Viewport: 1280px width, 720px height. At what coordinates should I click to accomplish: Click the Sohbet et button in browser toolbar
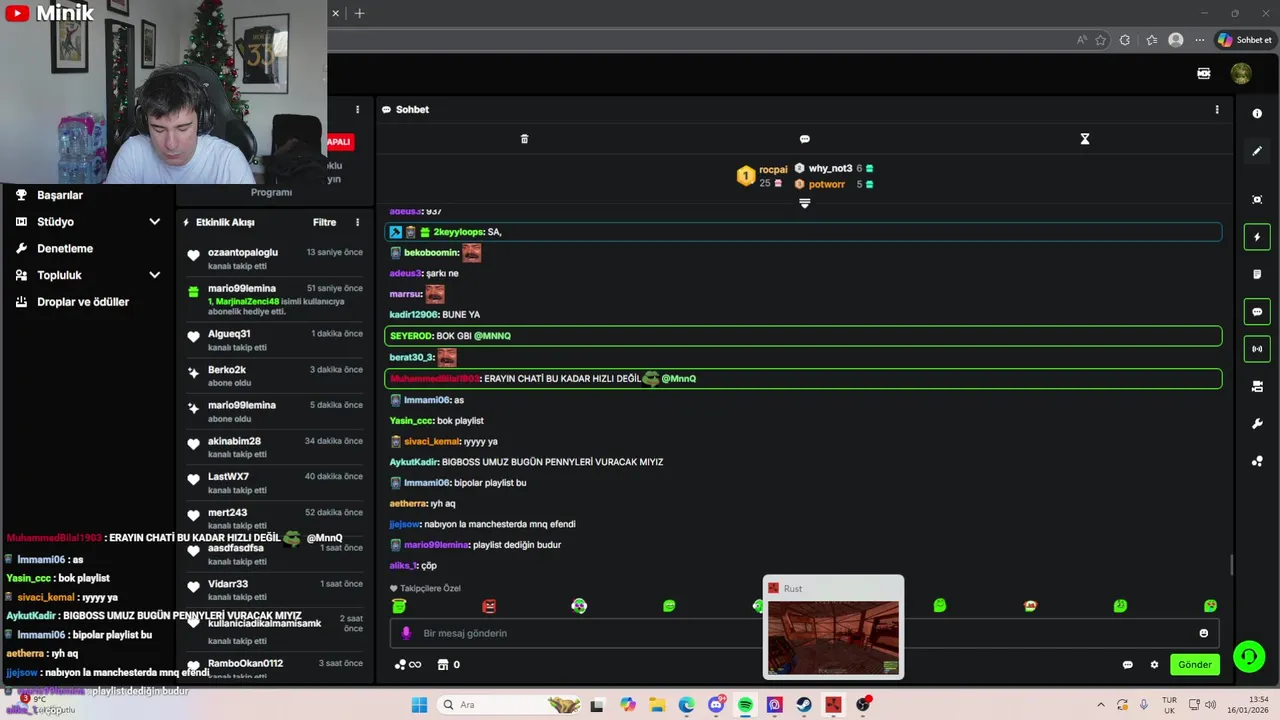pos(1244,40)
